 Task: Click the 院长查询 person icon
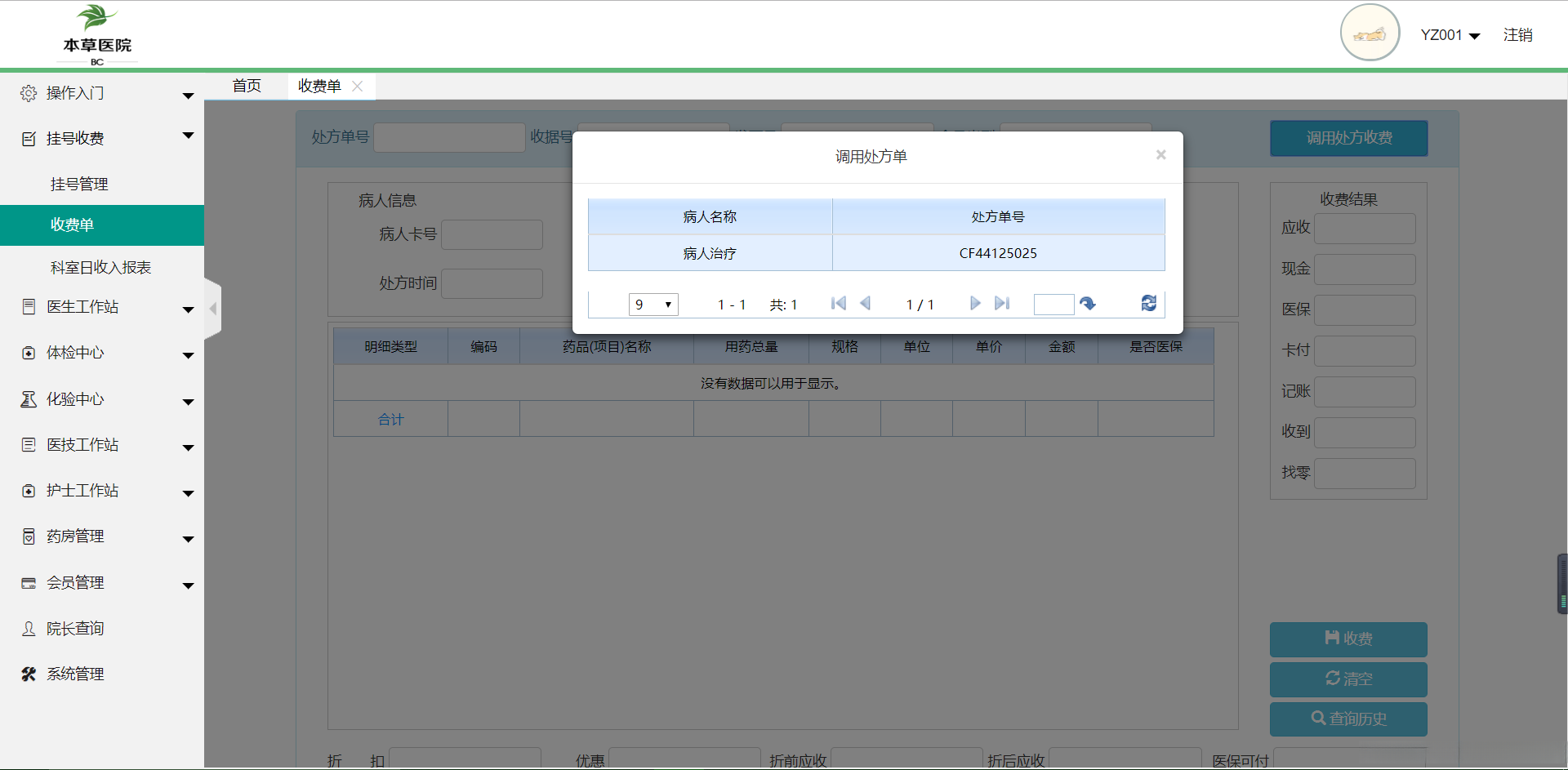[29, 629]
